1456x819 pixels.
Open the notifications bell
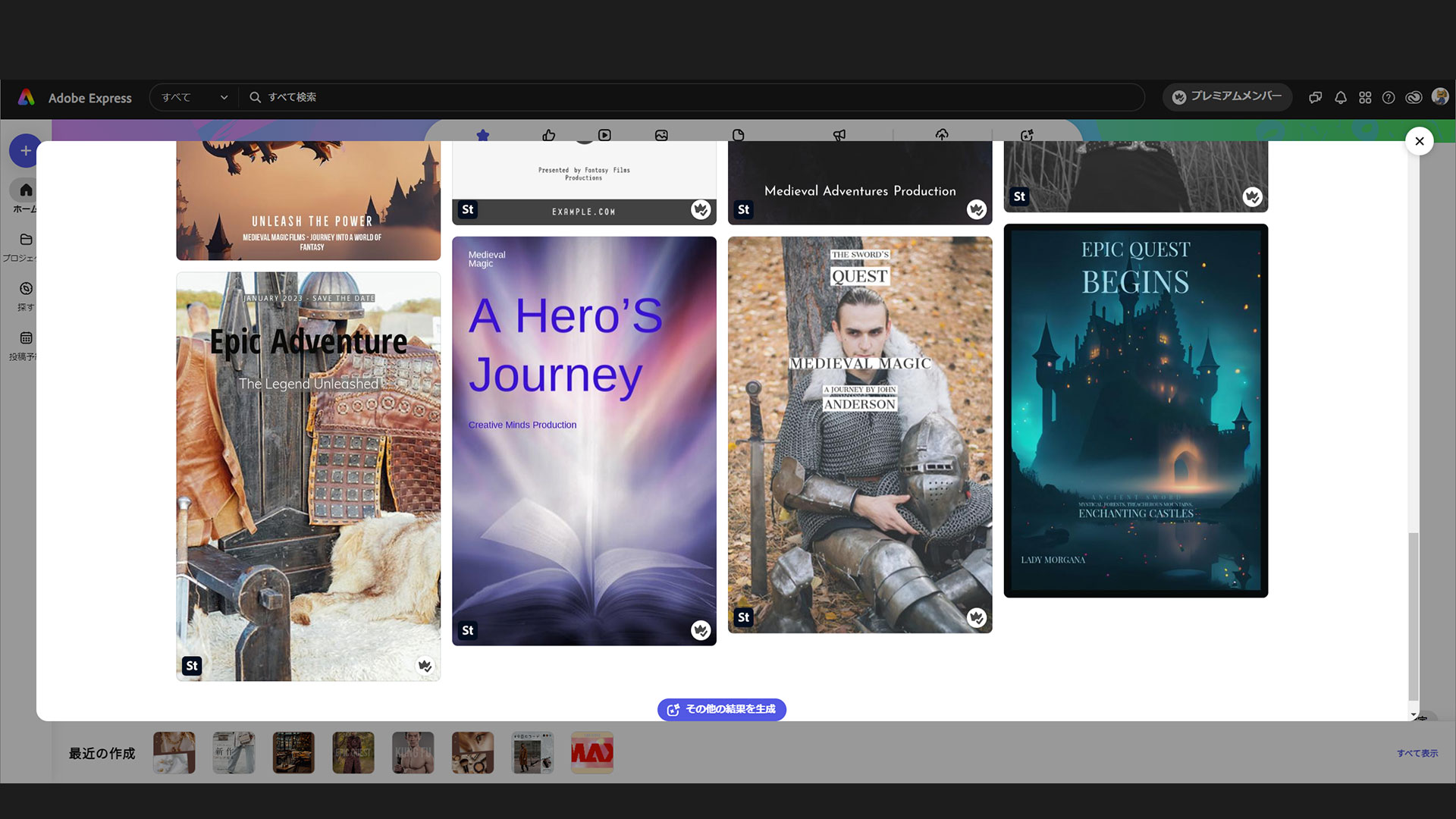click(x=1340, y=98)
